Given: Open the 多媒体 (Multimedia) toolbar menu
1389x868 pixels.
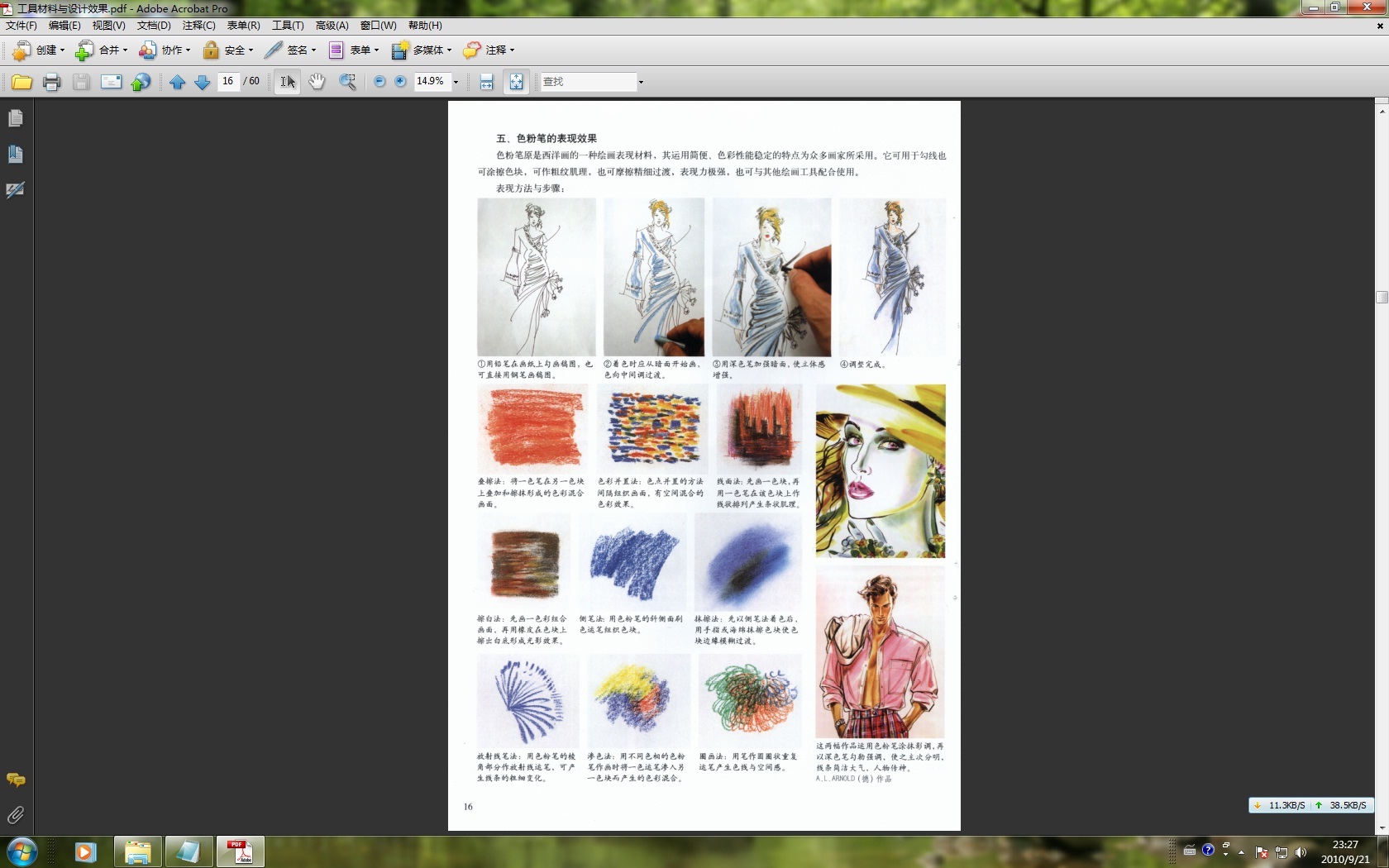Looking at the screenshot, I should (x=421, y=50).
